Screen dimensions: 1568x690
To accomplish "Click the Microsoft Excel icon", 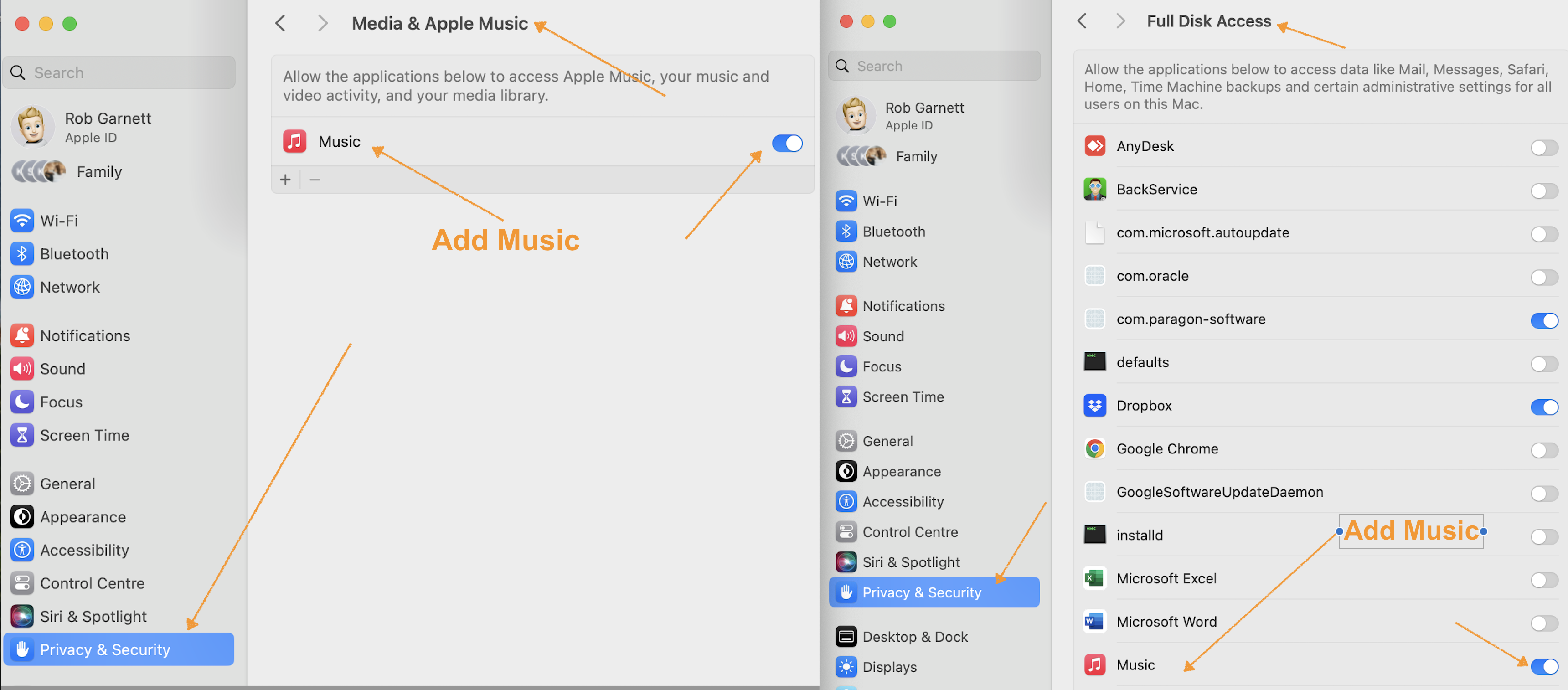I will coord(1094,578).
